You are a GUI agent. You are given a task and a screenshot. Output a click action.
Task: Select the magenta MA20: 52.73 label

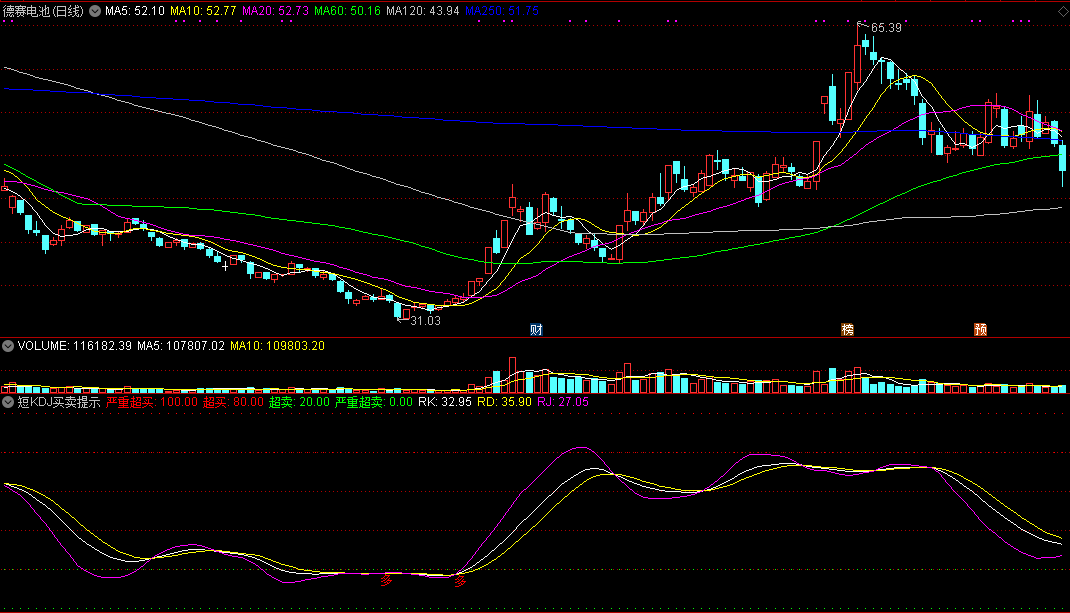pos(275,11)
